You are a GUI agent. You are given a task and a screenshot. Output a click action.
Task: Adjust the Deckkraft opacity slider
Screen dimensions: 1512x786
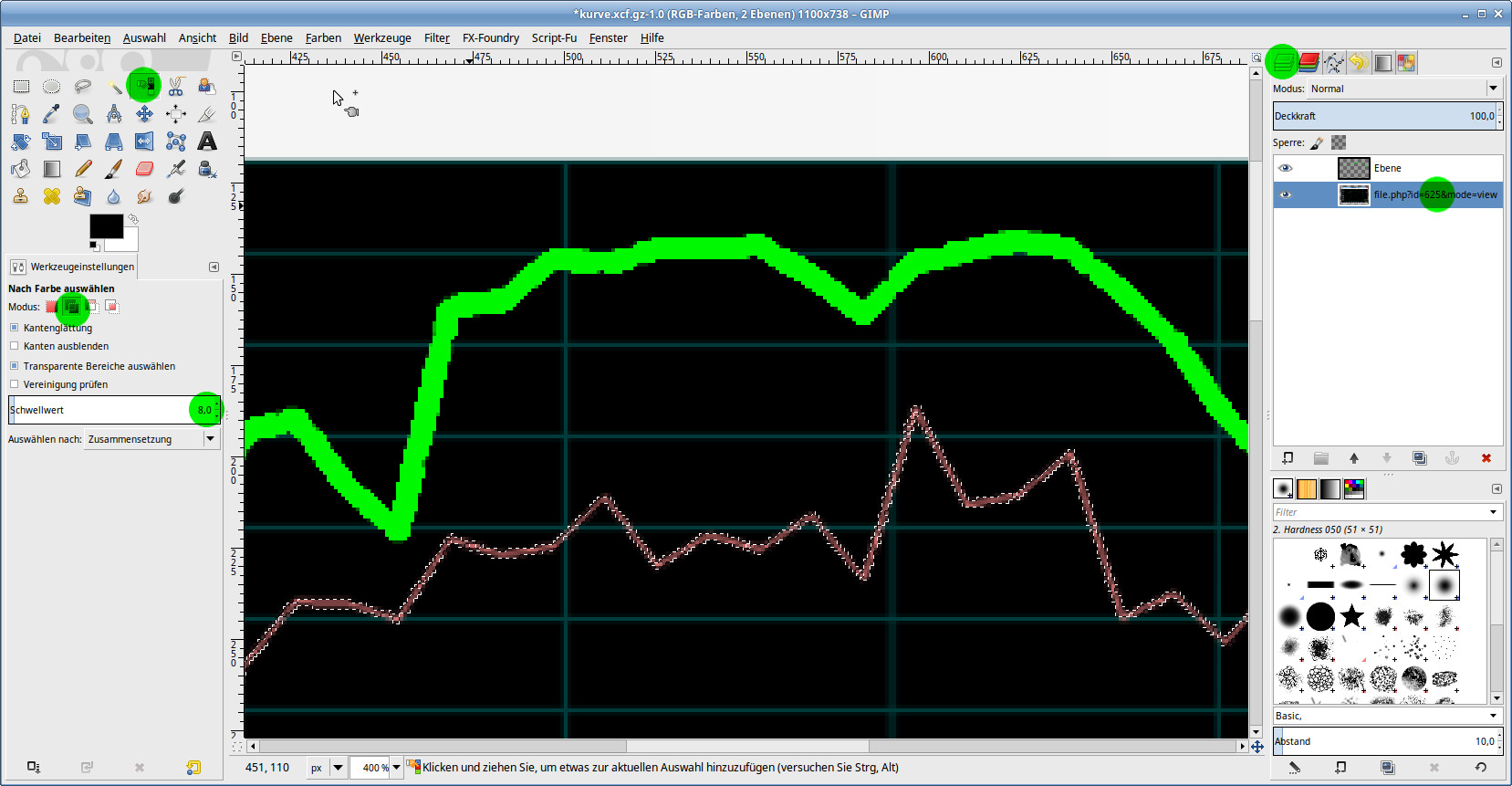pyautogui.click(x=1387, y=116)
